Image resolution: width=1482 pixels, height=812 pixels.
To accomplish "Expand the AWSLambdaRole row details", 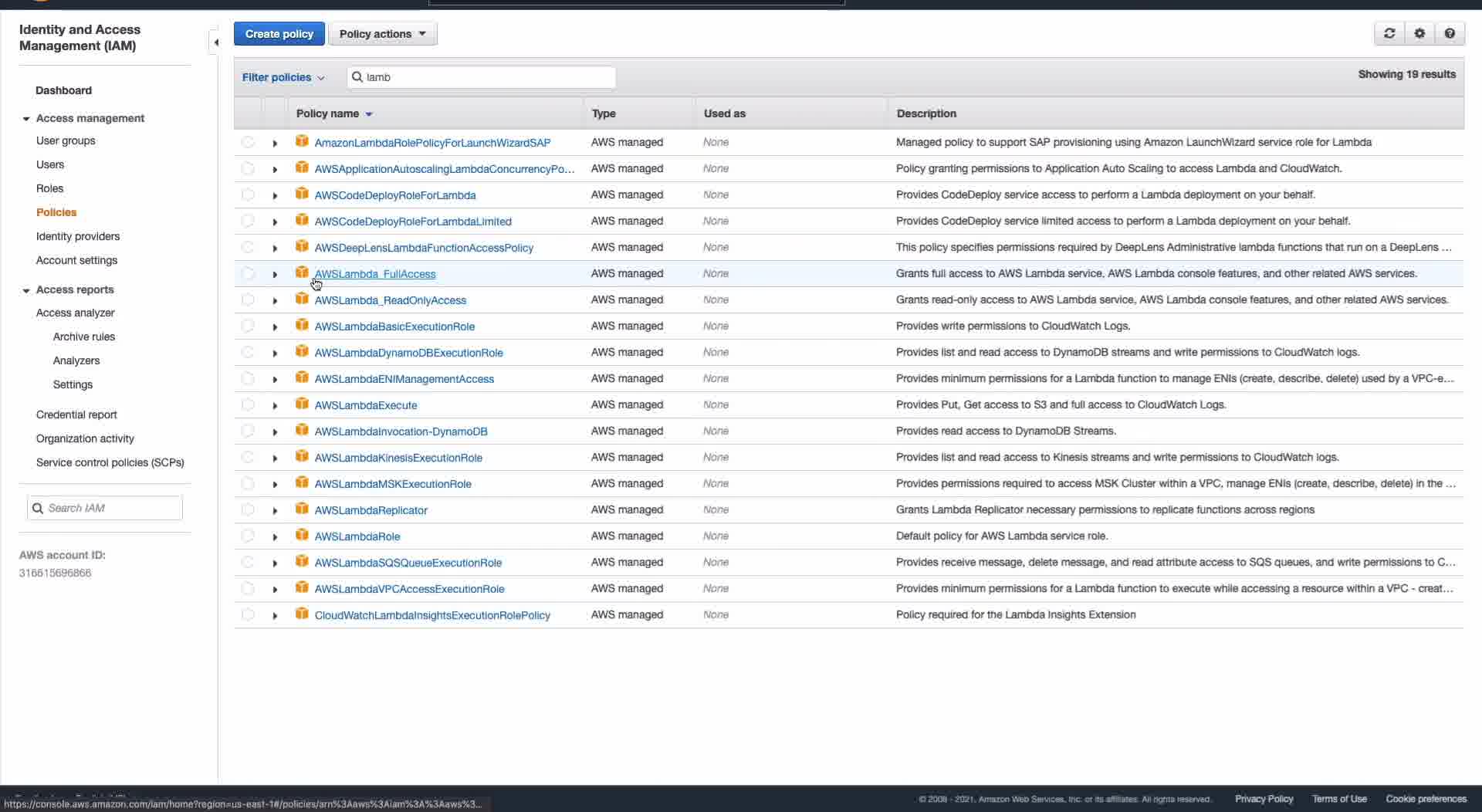I will click(275, 536).
